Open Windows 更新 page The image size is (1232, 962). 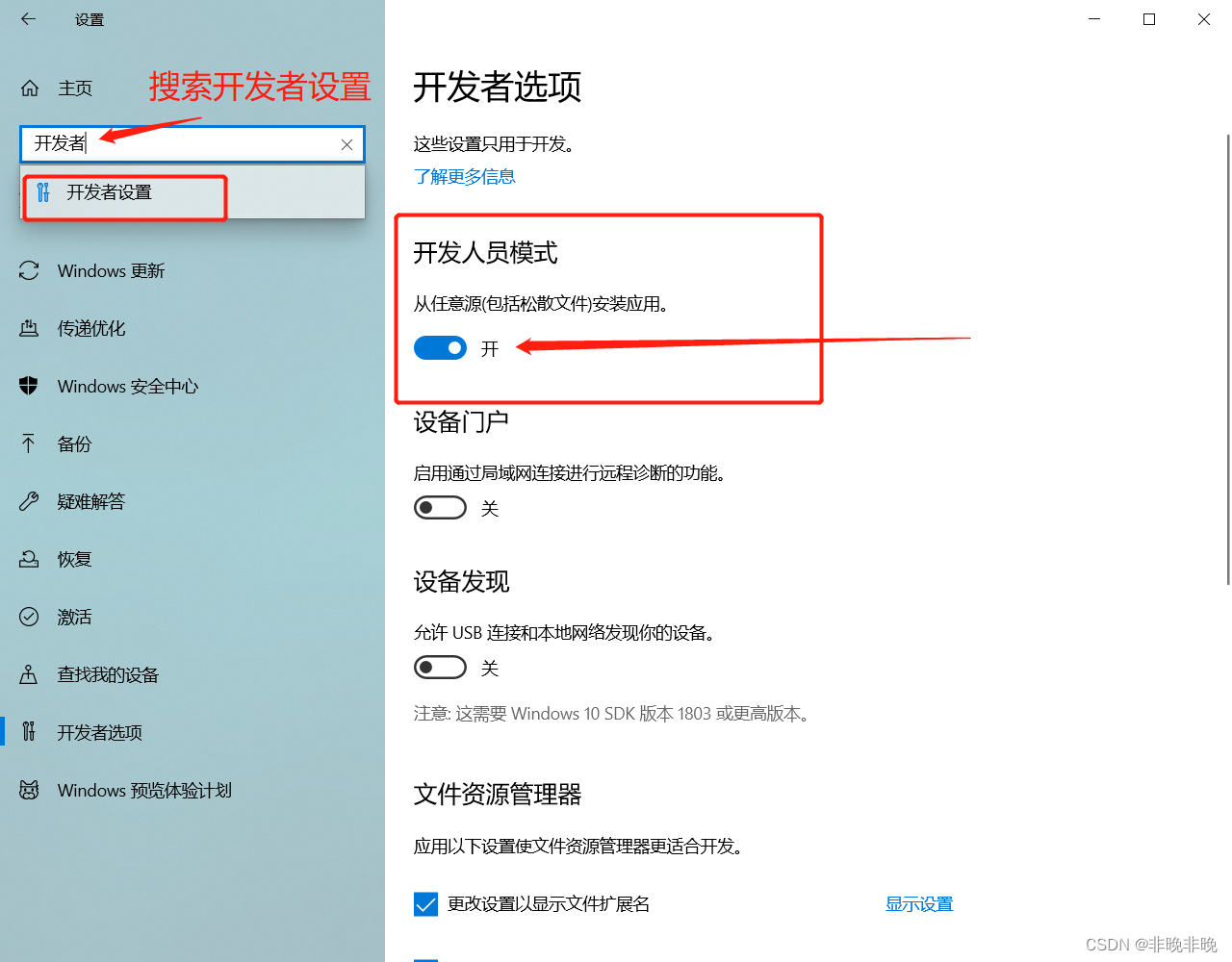coord(111,271)
